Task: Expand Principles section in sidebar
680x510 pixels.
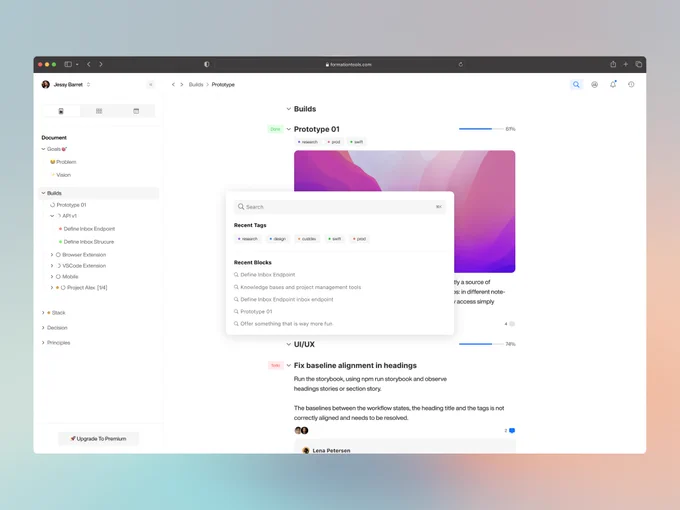Action: pyautogui.click(x=43, y=343)
